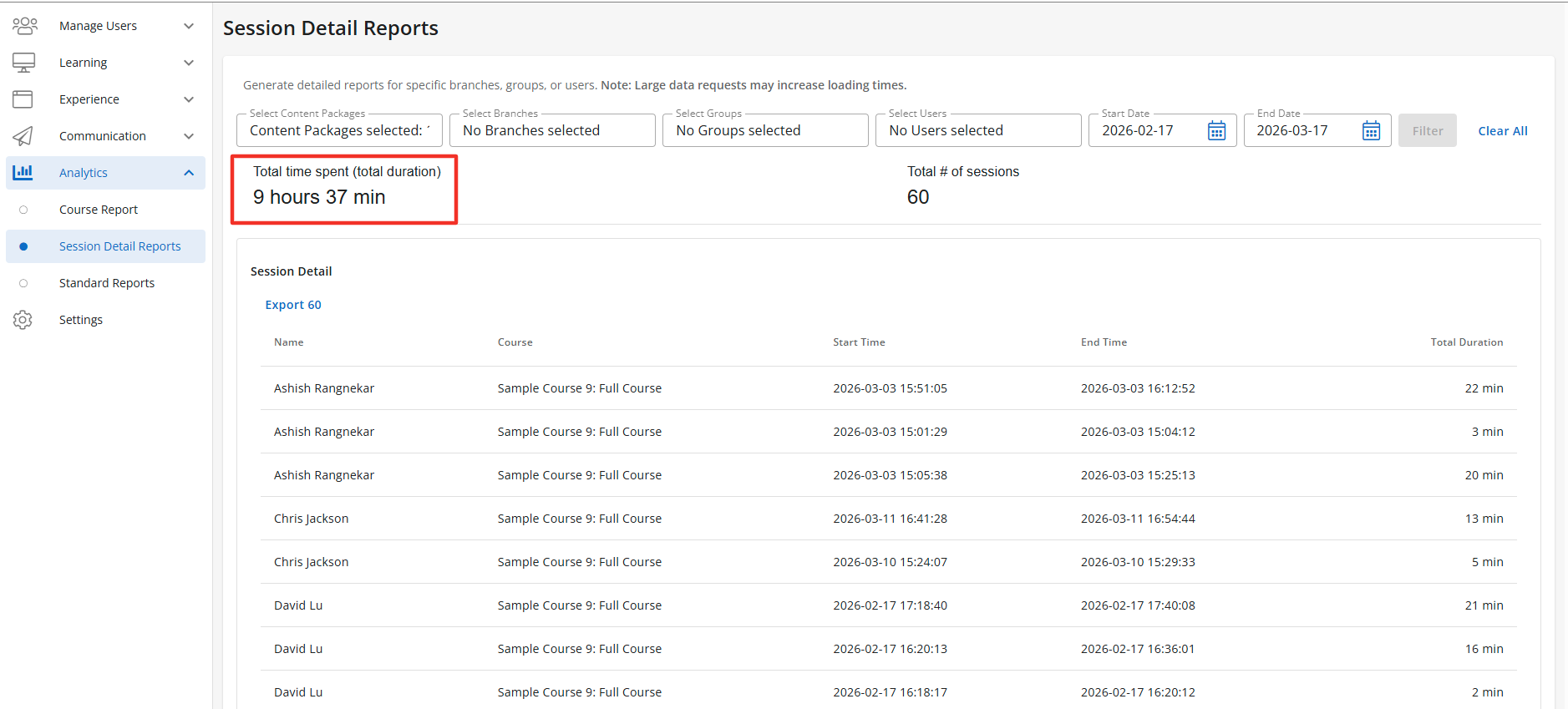Click the Analytics bar chart icon

point(23,173)
